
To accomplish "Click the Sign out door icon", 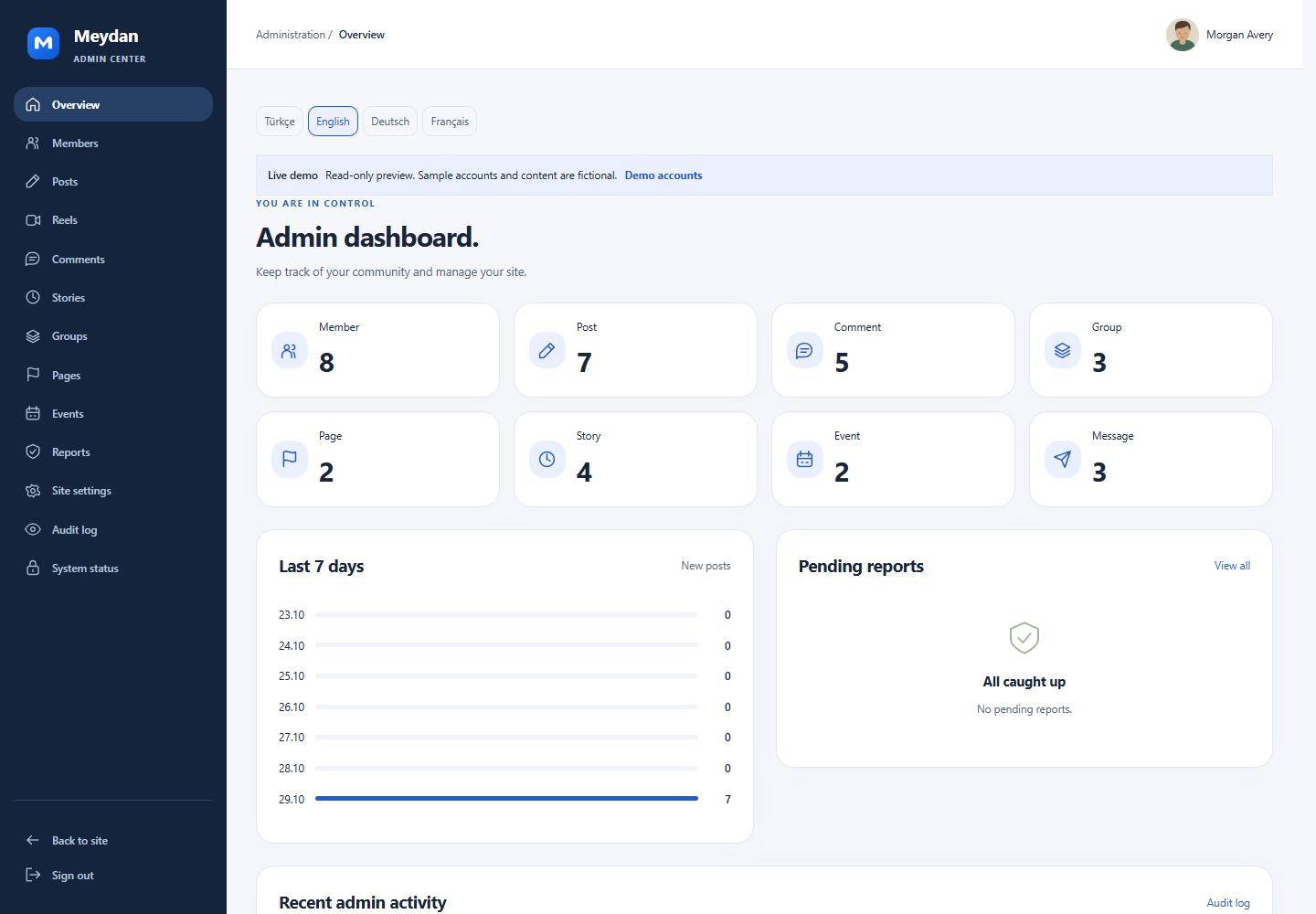I will point(33,876).
